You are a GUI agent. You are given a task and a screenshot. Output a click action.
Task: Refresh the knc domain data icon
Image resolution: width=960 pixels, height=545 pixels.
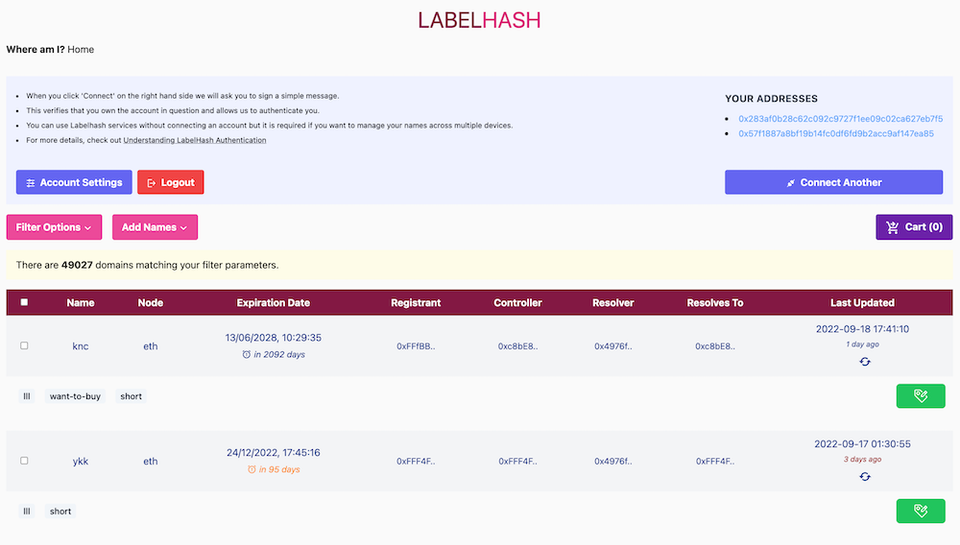864,361
